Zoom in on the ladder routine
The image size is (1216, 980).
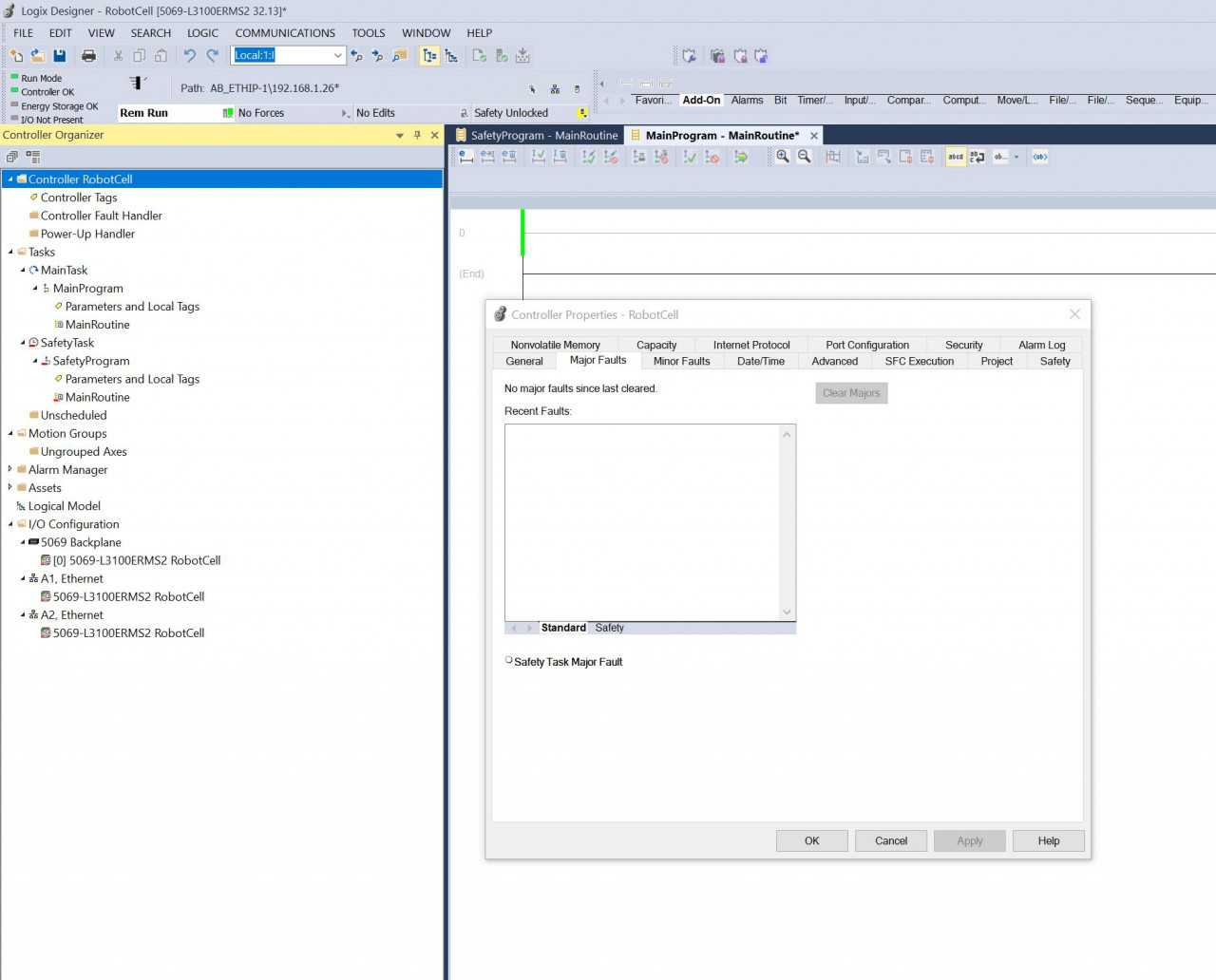(x=783, y=157)
